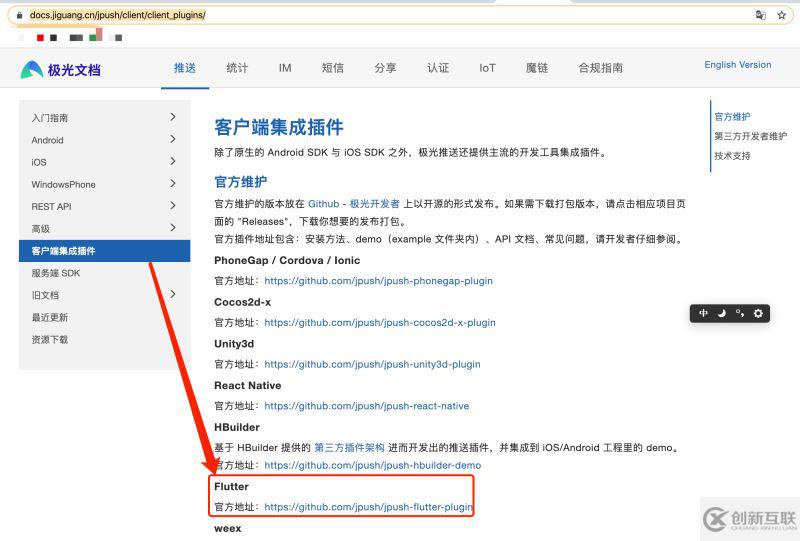Click the Cocos2d-x subsection heading
Screen dimensions: 800x541
(x=242, y=302)
